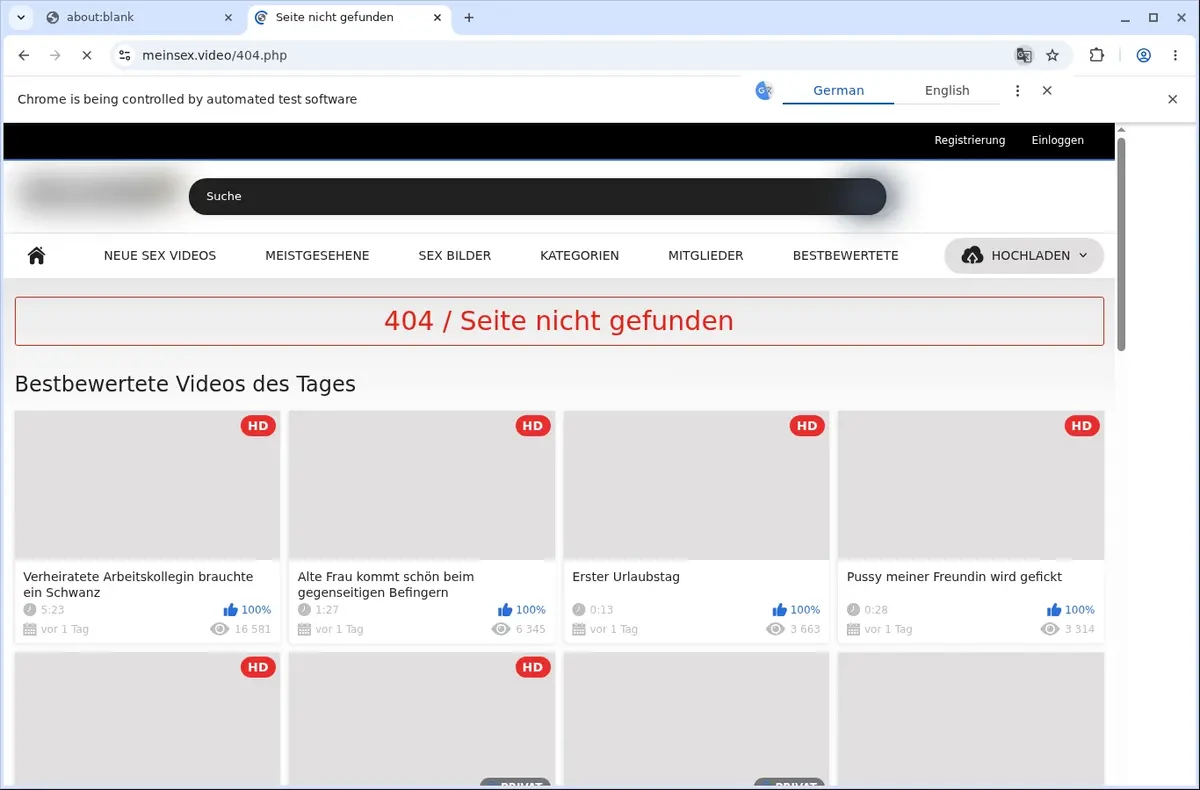Go back to the previous page
This screenshot has width=1200, height=790.
tap(25, 55)
